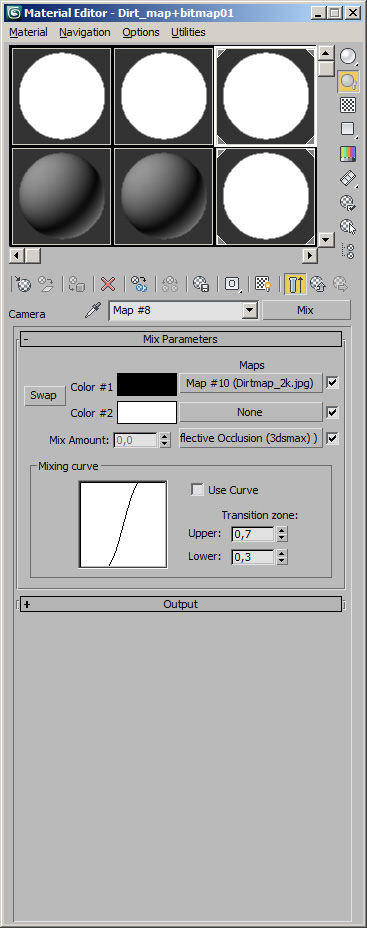Viewport: 367px width, 928px height.
Task: Select the top-middle white sample slot
Action: pyautogui.click(x=163, y=96)
